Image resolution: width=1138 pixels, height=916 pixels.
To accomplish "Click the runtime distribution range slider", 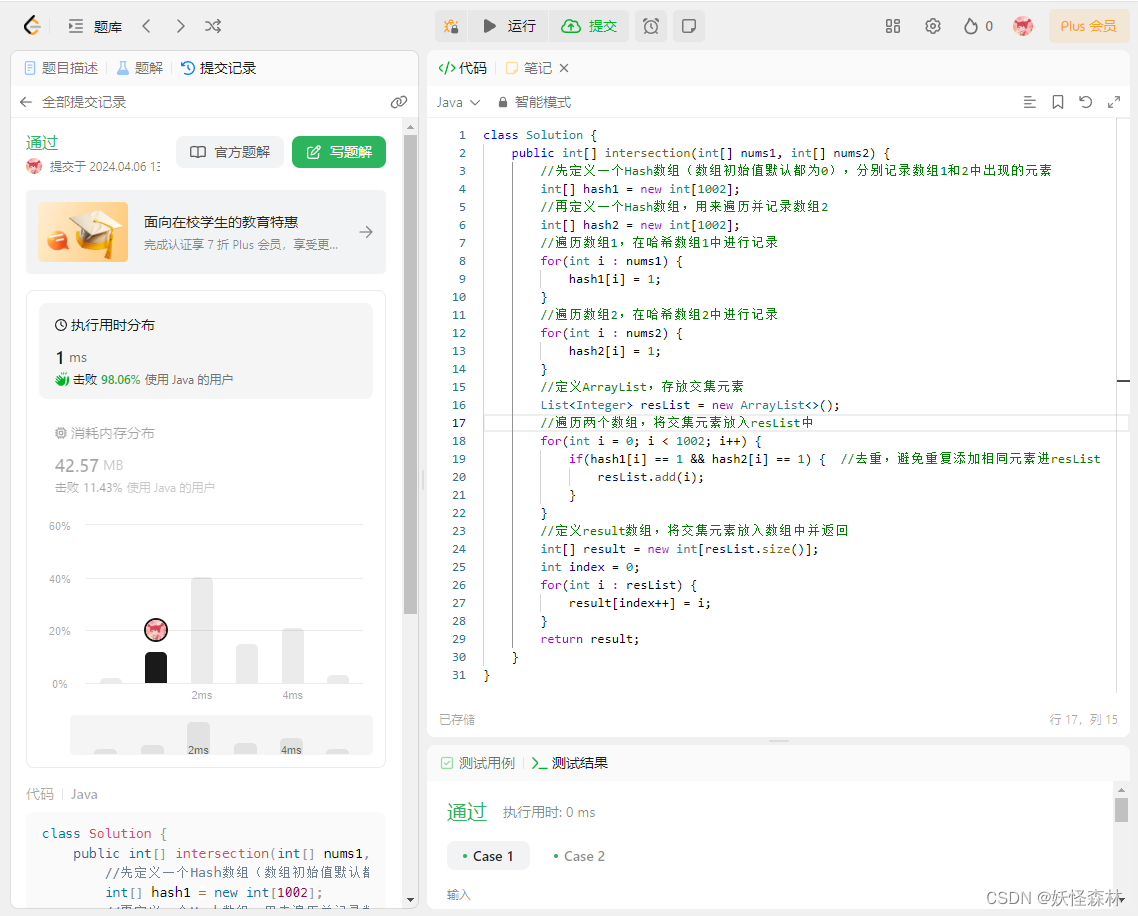I will (221, 735).
